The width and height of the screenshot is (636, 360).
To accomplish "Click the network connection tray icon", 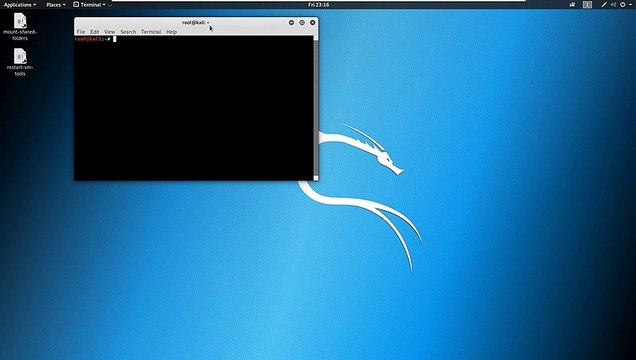I will click(x=604, y=5).
